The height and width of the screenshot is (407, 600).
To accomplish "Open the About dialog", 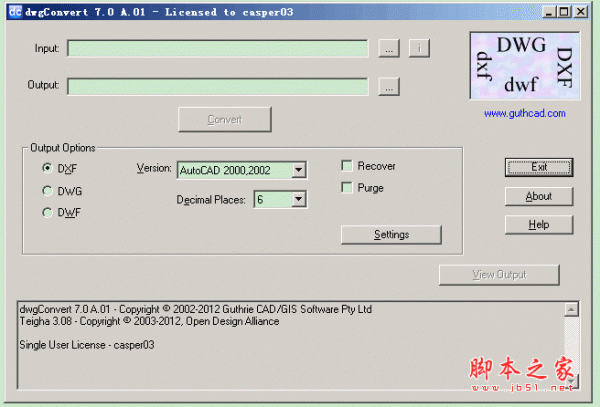I will (539, 196).
